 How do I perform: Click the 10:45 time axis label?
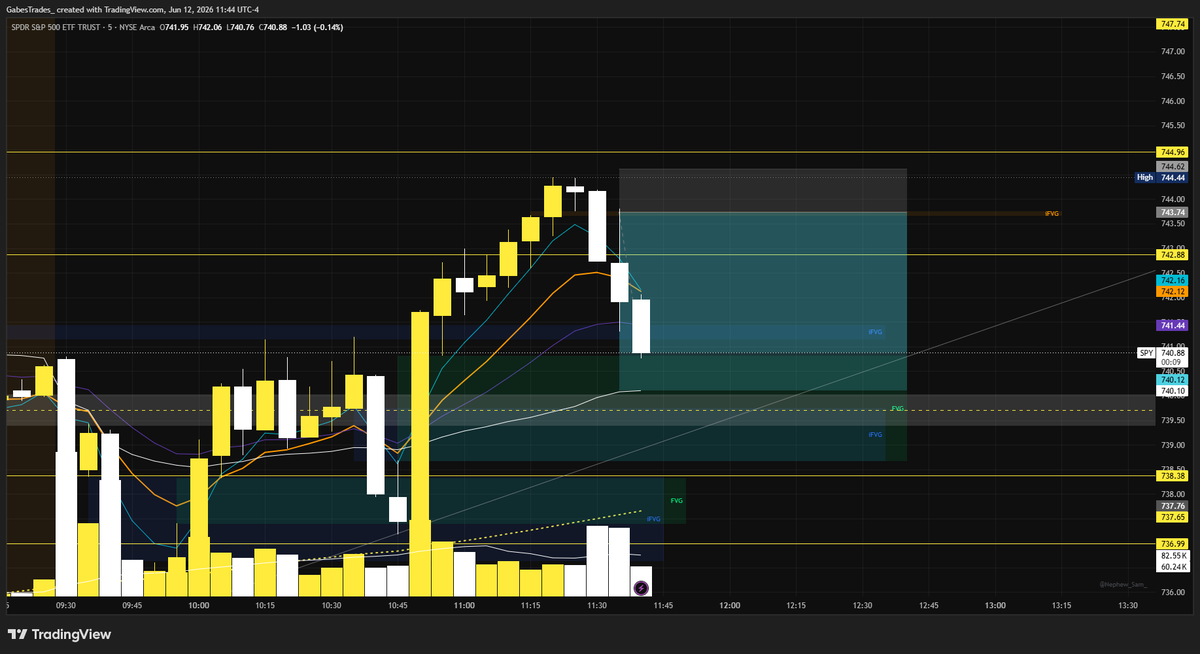[398, 605]
